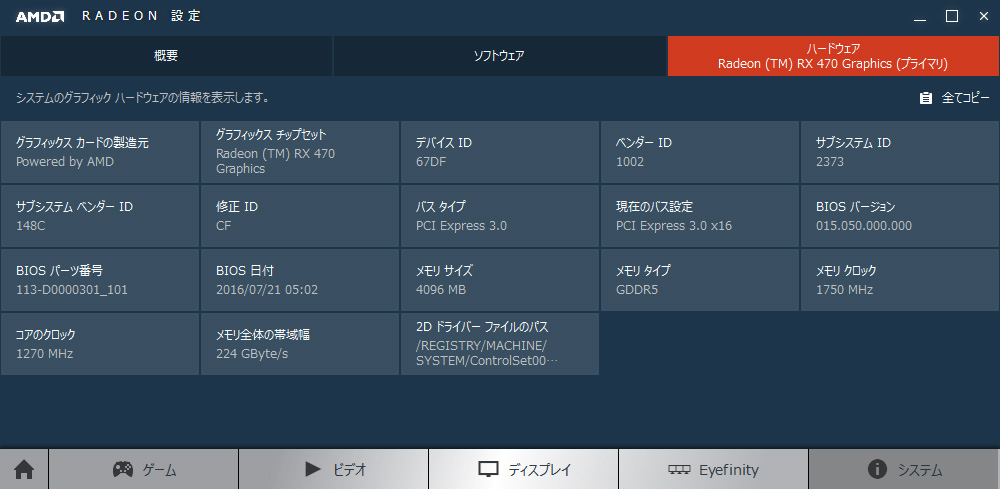The width and height of the screenshot is (1000, 489).
Task: Click the 全てコピー button
Action: click(955, 98)
